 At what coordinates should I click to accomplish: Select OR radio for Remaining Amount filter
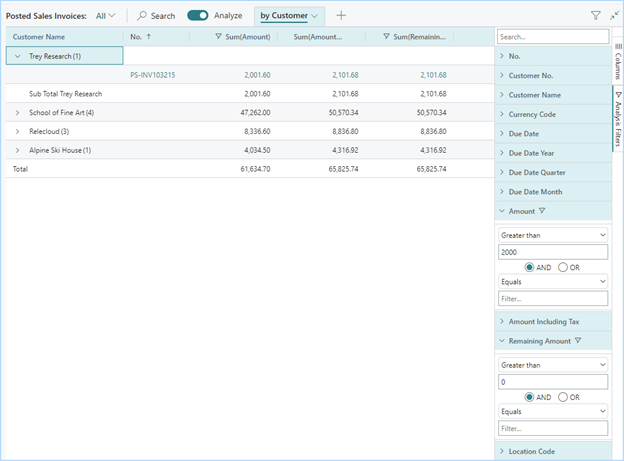(x=563, y=397)
